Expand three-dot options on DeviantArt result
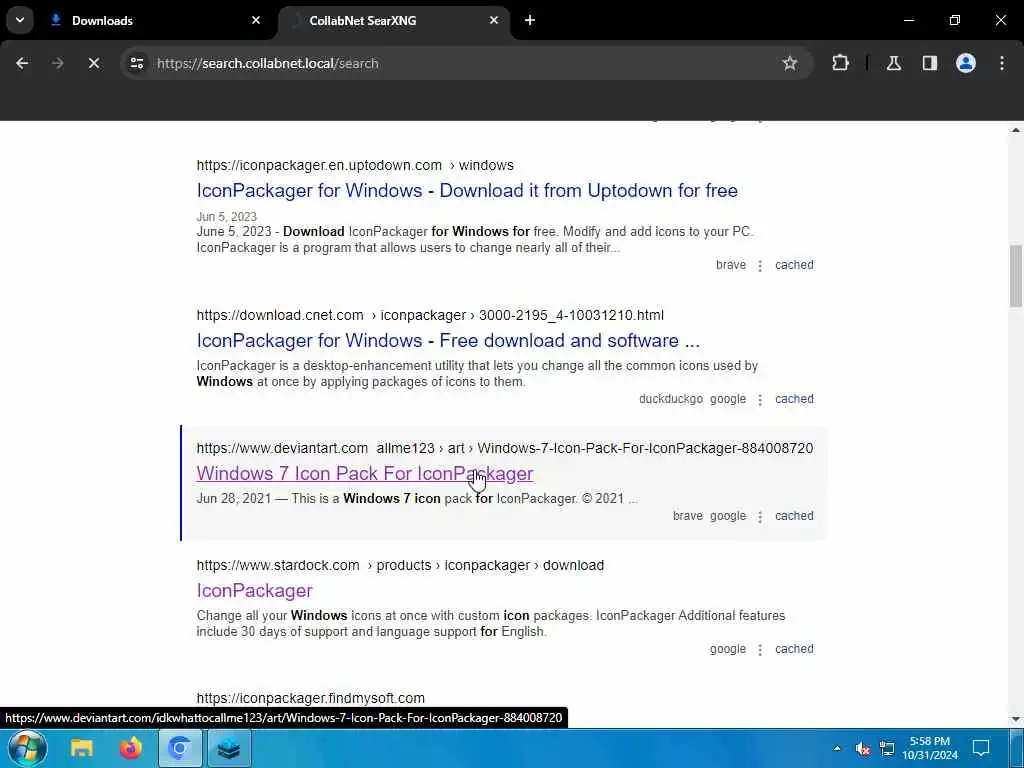The width and height of the screenshot is (1024, 768). pos(760,517)
